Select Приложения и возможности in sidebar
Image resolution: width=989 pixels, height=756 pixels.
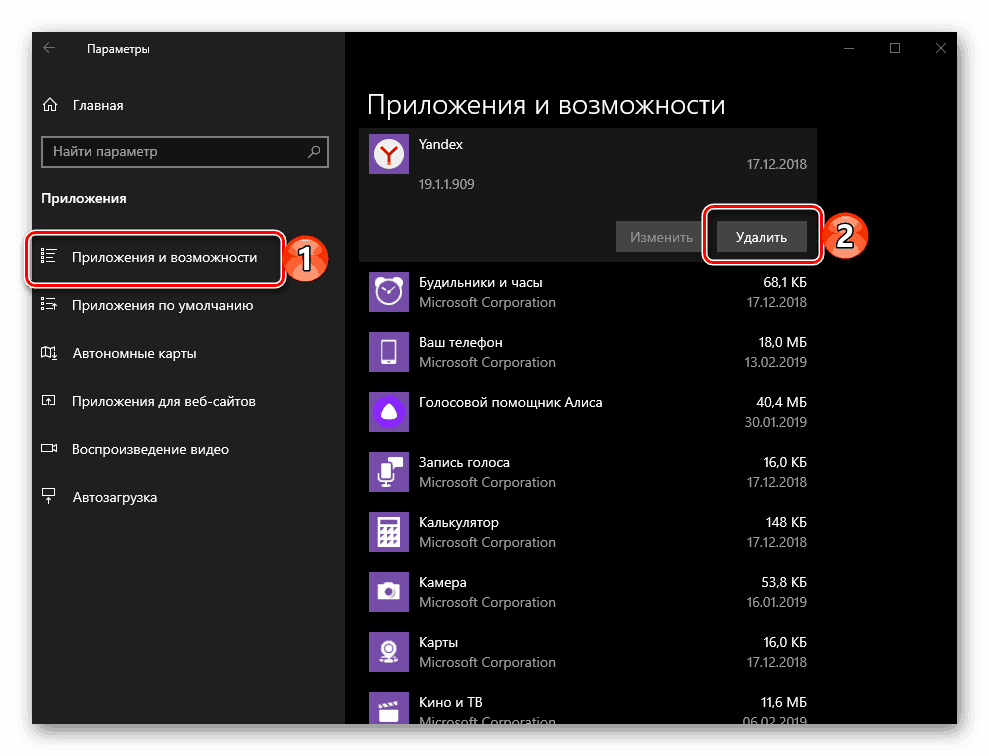155,258
